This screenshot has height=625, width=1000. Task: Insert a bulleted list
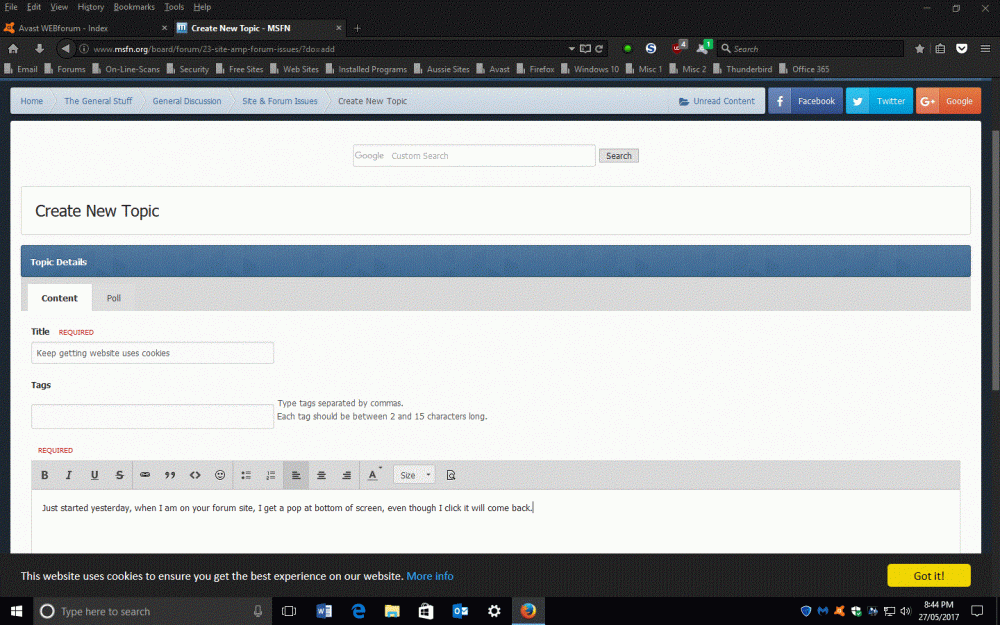point(246,475)
